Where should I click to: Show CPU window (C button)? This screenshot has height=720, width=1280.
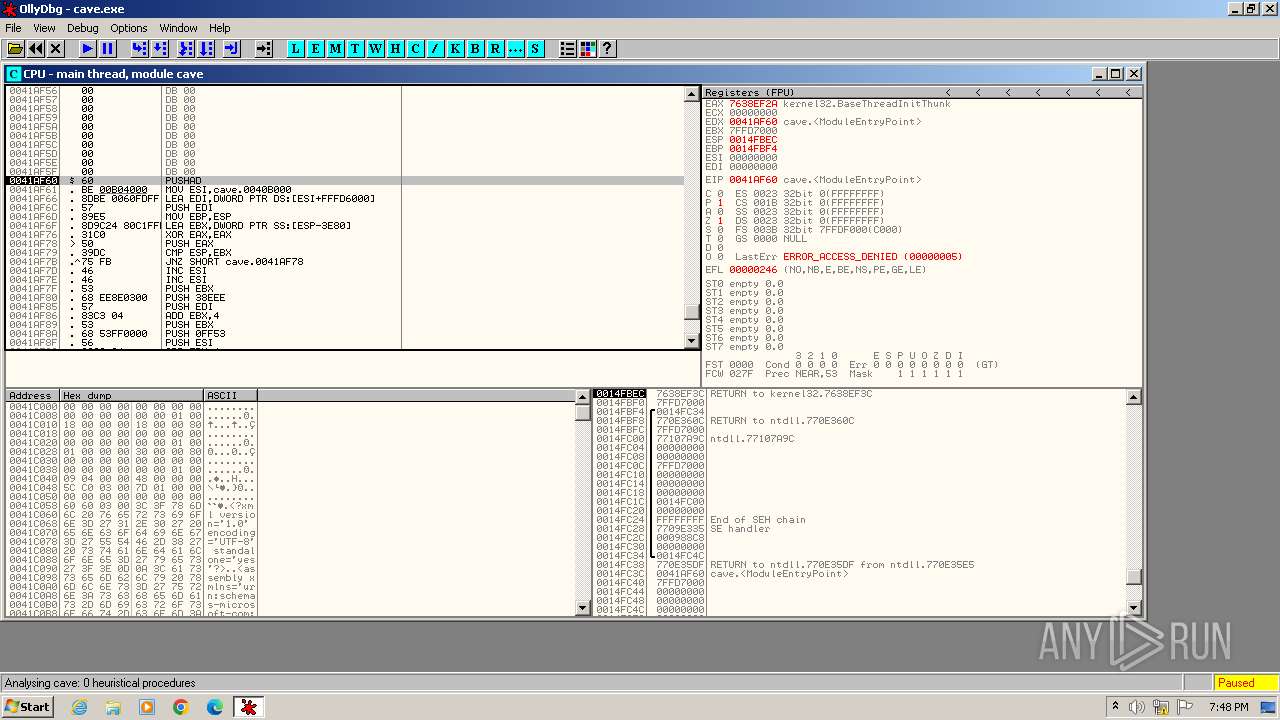(x=416, y=49)
